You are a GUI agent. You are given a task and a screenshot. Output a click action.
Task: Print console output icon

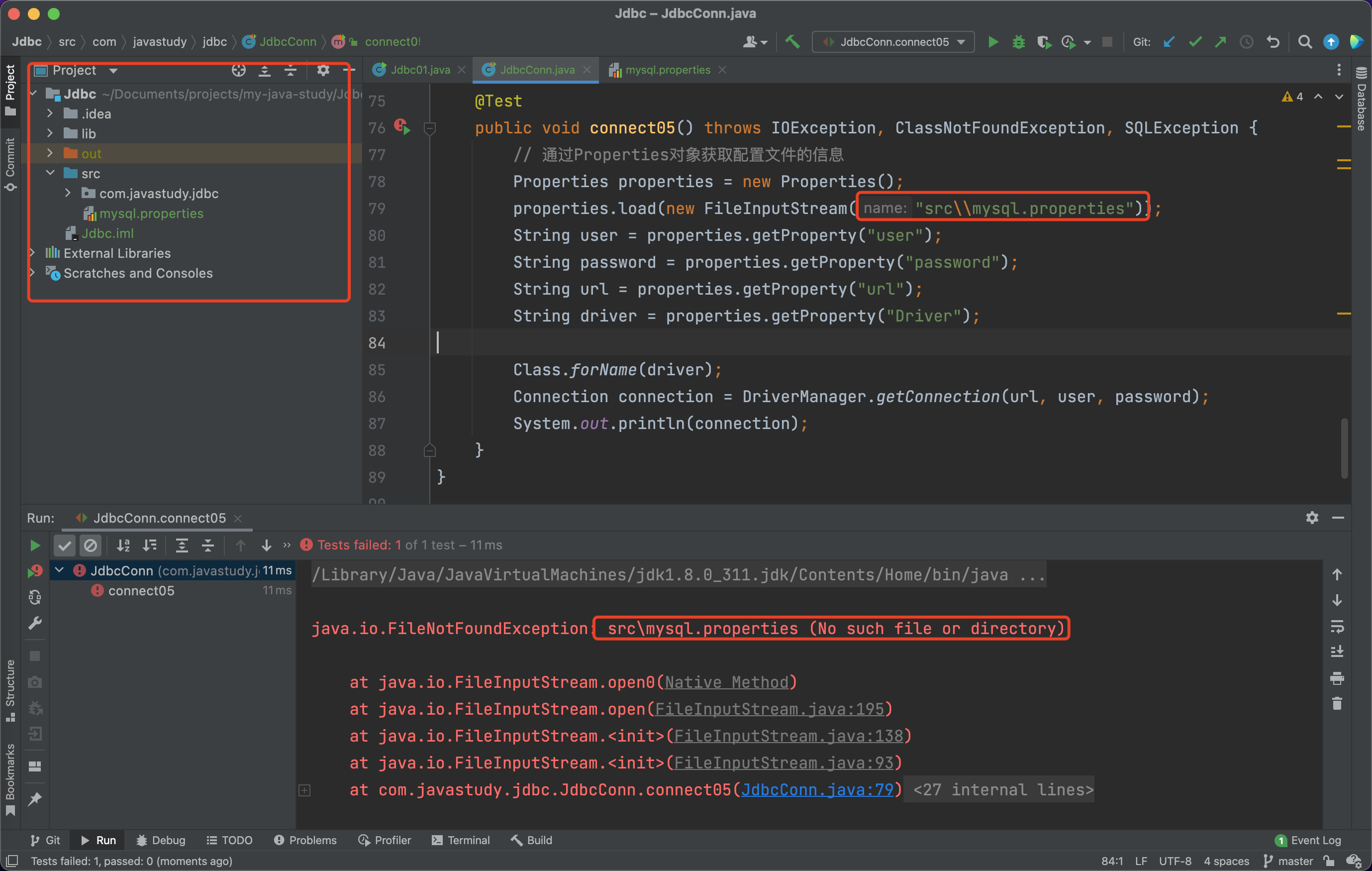pyautogui.click(x=1337, y=678)
